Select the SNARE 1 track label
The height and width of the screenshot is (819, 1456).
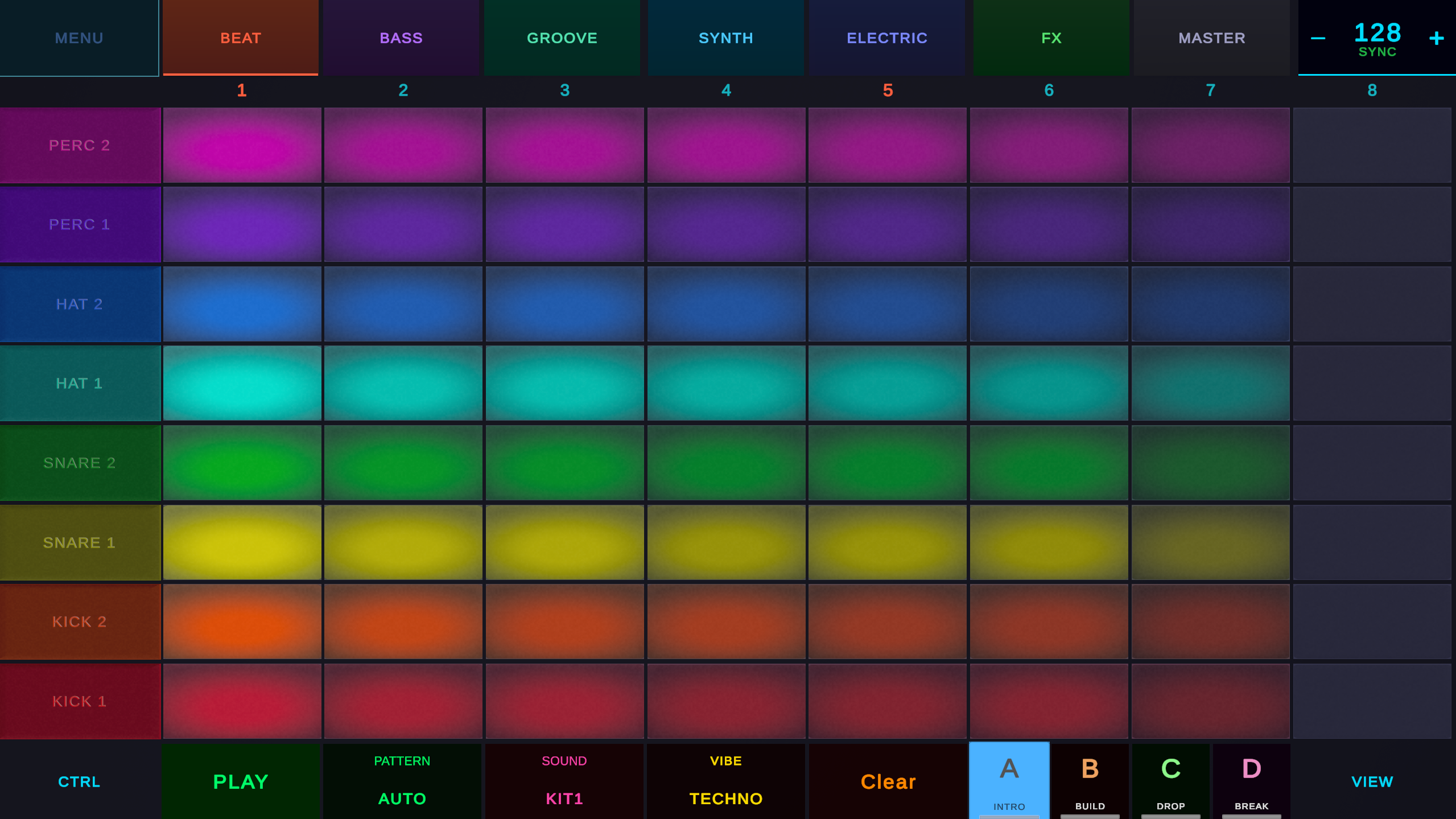point(80,542)
